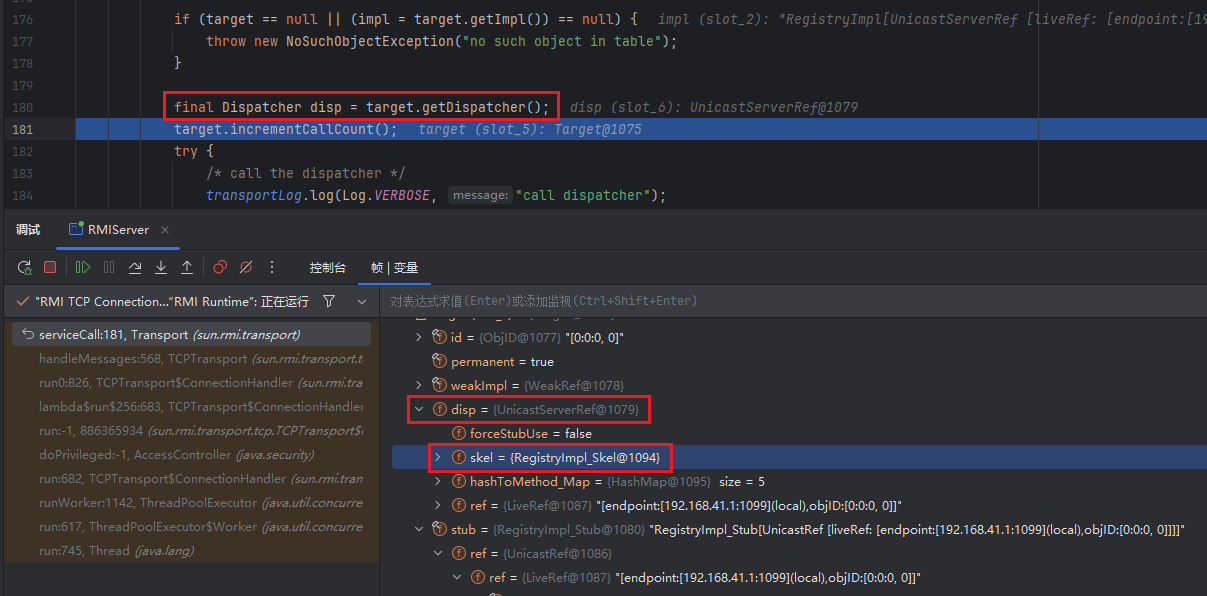Screen dimensions: 1207x596
Task: Click the evaluate expression input field
Action: 790,301
